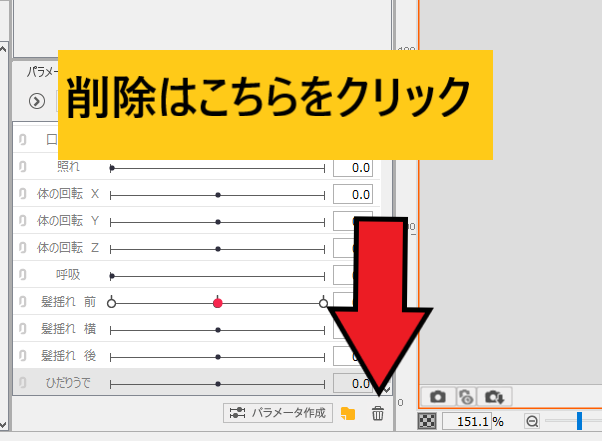This screenshot has height=441, width=602.
Task: Click the 体の回転 X value field
Action: point(353,195)
